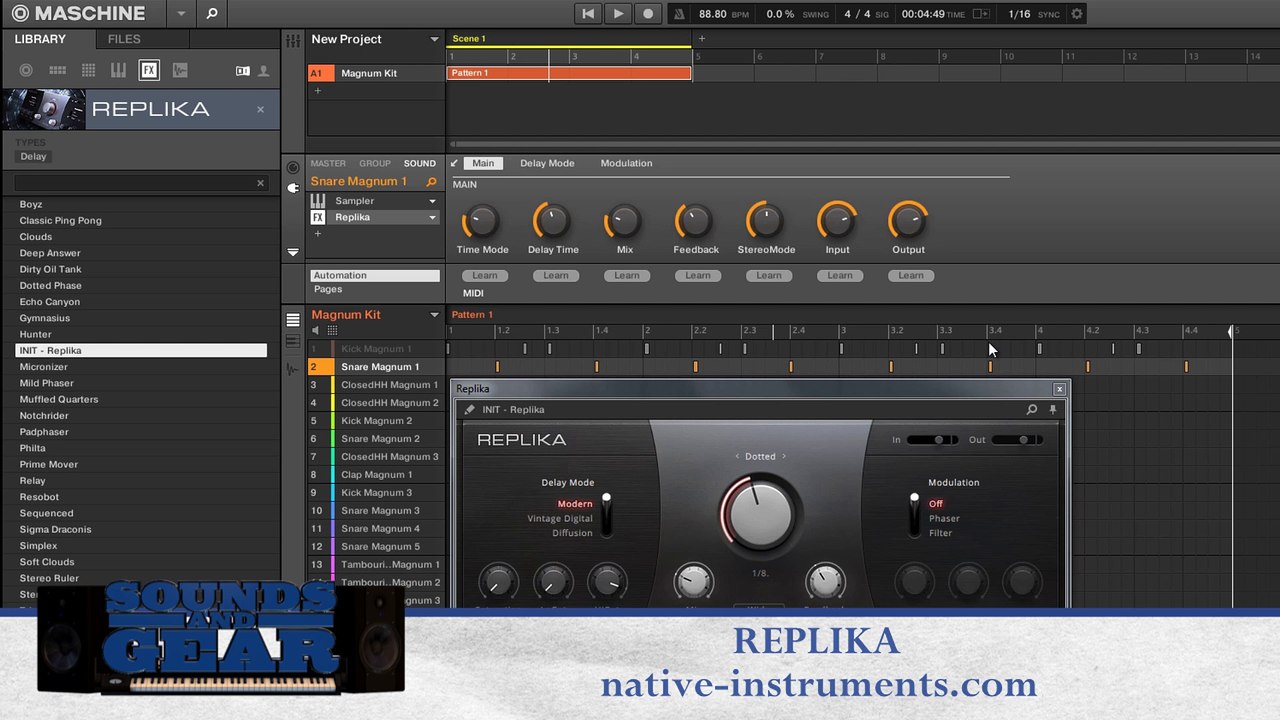Switch to pattern editor group view icon

[x=293, y=321]
